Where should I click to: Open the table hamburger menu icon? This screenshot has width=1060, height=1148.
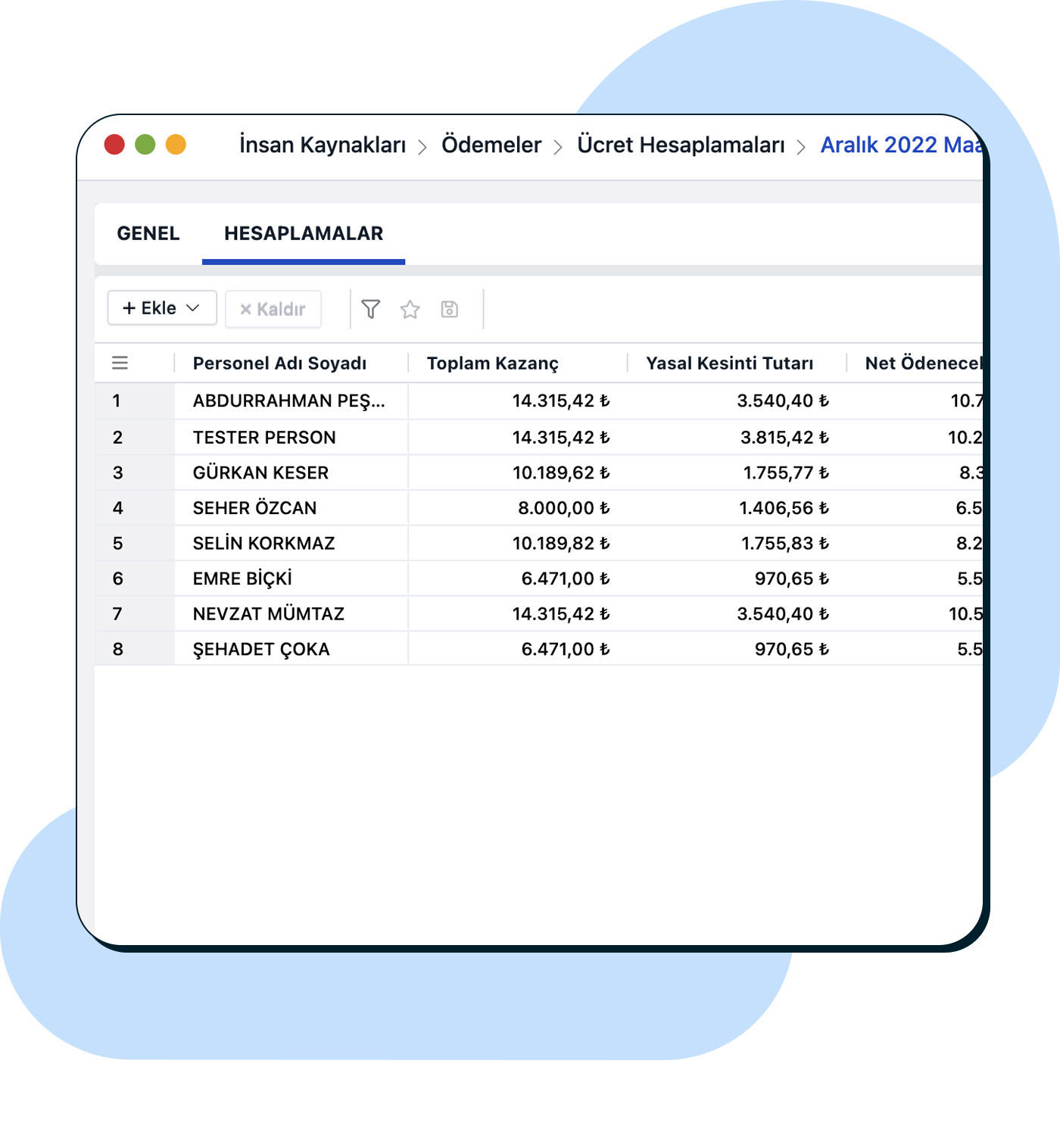(120, 363)
